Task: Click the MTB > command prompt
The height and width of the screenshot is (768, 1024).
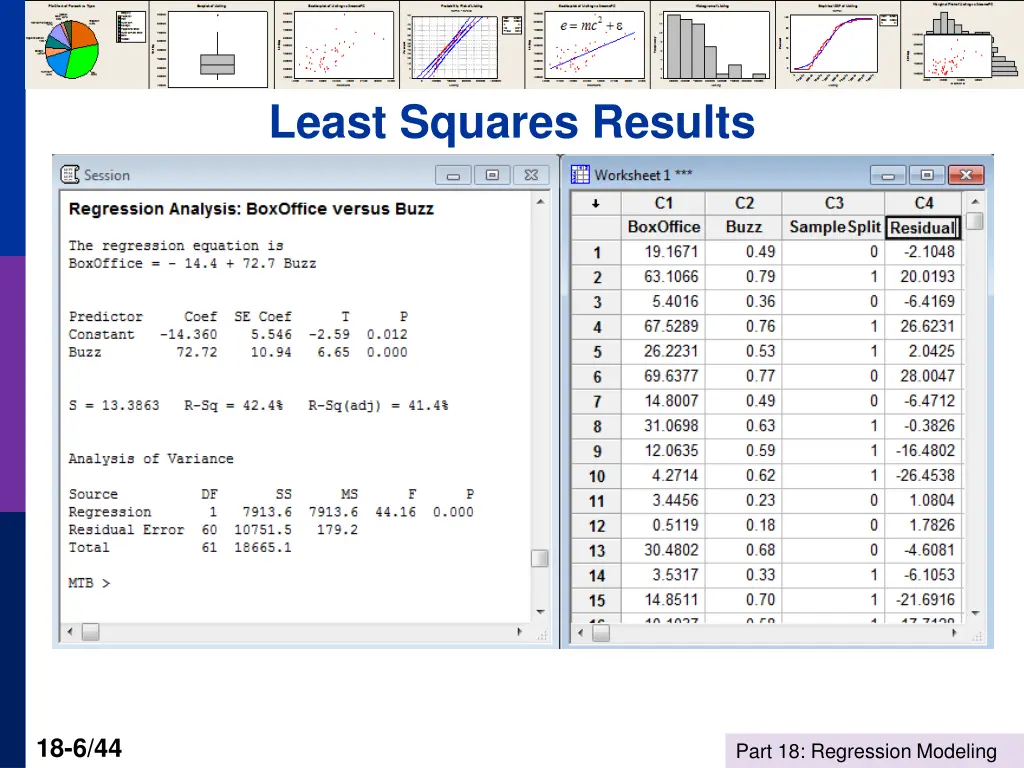Action: (x=89, y=583)
